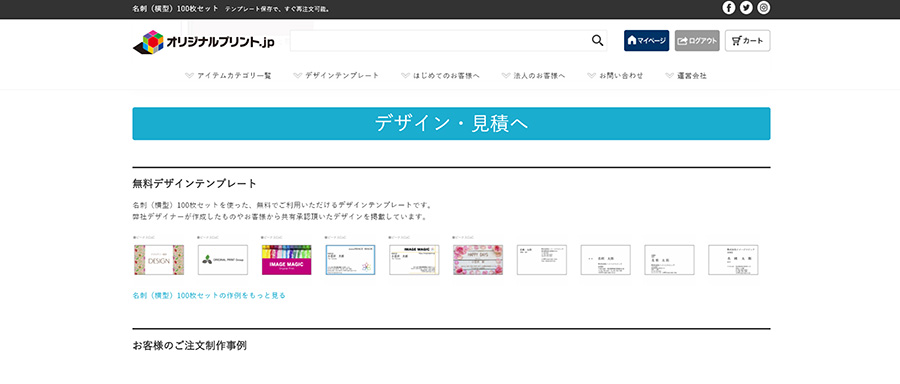The image size is (900, 384).
Task: Select the yellow-bordered IMAGE MAGIC template
Action: [414, 260]
